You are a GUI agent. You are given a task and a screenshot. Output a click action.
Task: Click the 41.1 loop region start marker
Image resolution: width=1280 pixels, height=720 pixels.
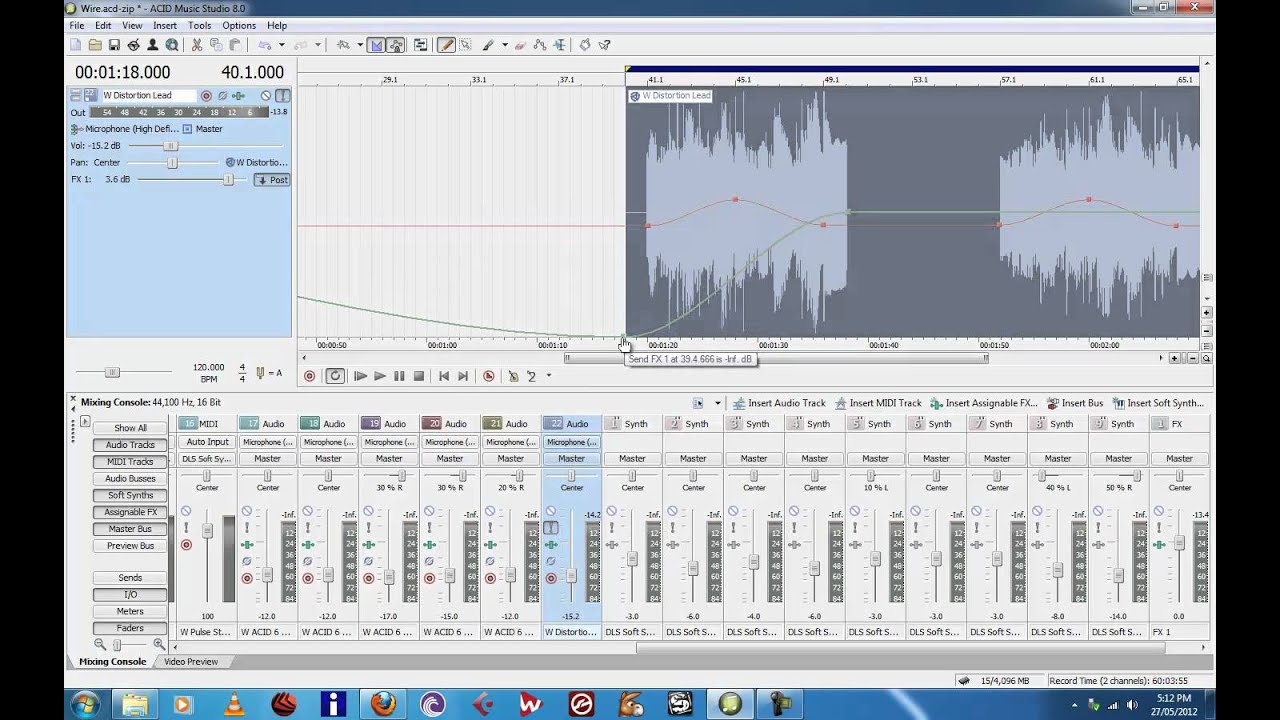click(x=628, y=70)
